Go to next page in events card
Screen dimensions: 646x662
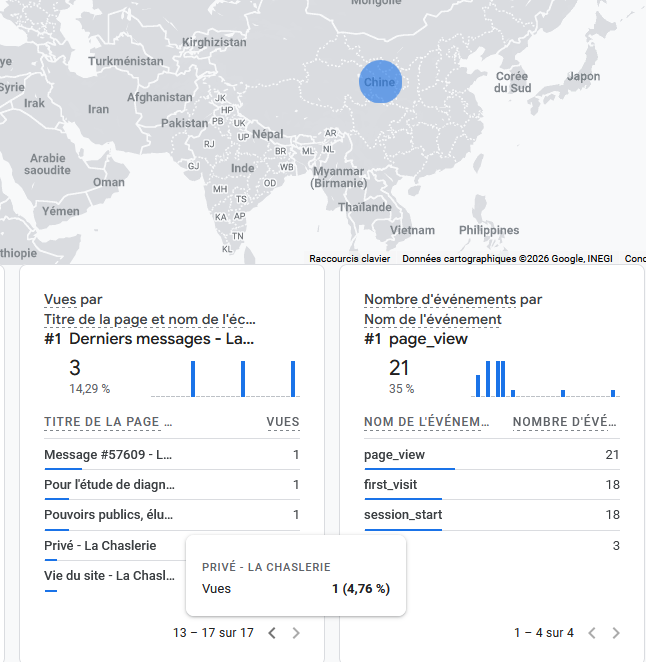[x=616, y=633]
